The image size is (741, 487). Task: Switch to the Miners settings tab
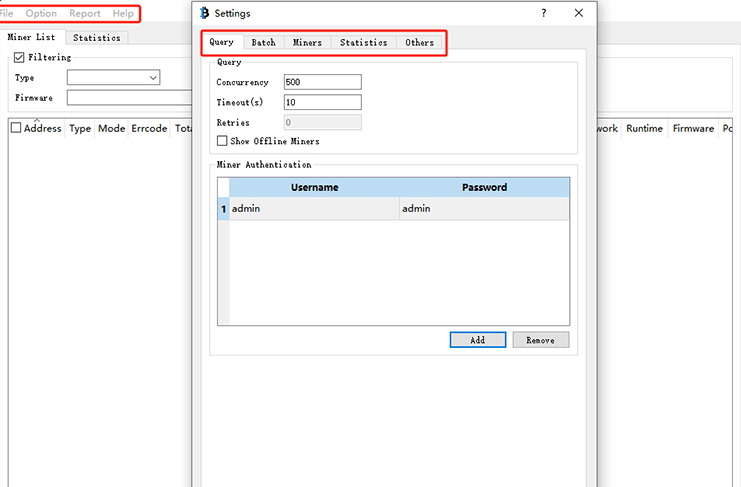307,43
